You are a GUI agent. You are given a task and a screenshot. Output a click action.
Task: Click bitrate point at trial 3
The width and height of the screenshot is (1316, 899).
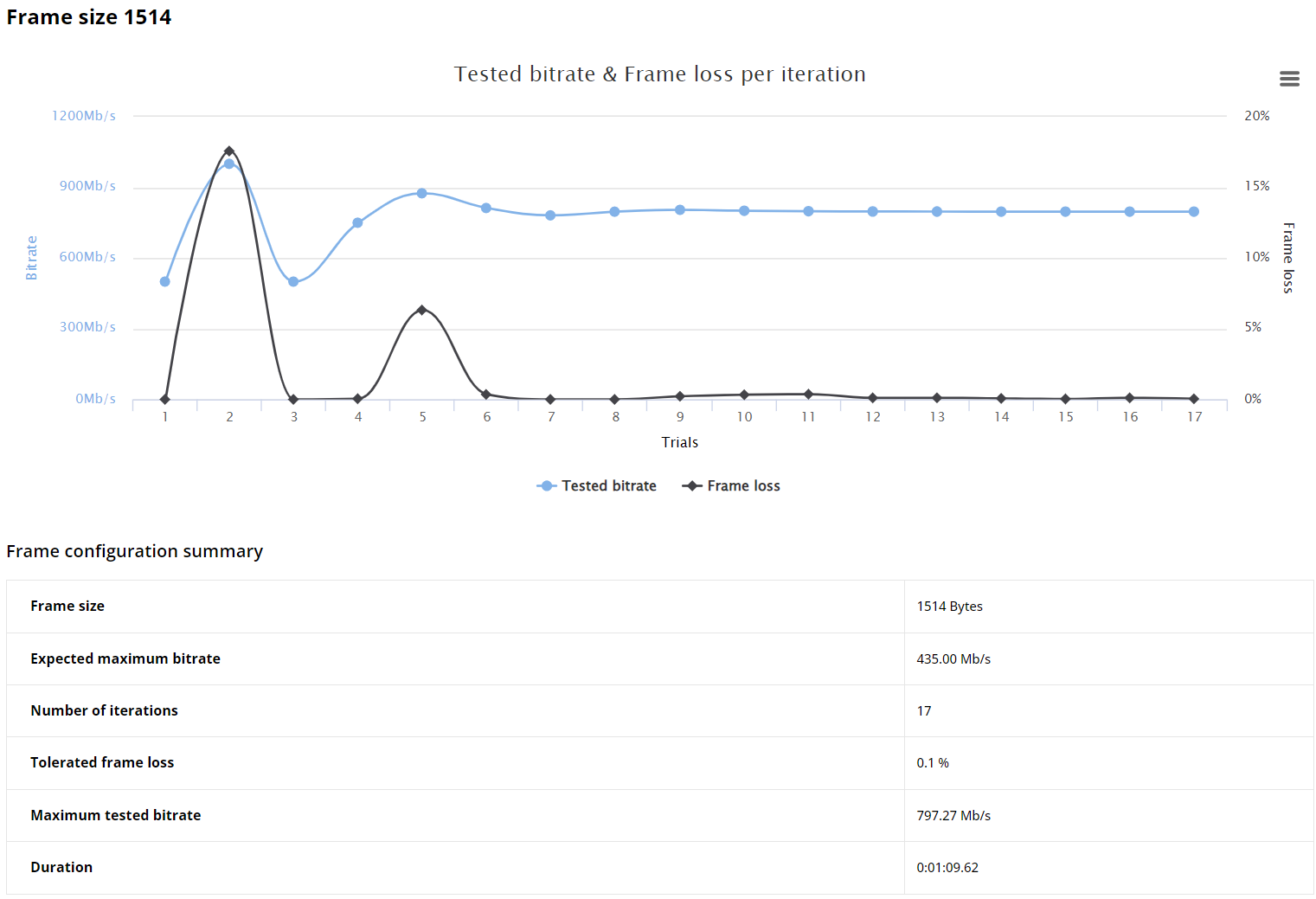293,281
